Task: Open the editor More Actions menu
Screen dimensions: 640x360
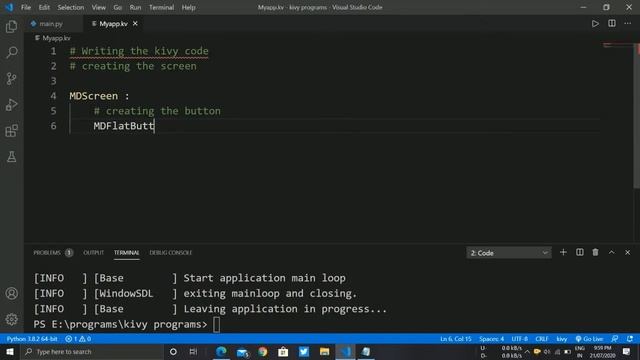Action: [x=627, y=24]
